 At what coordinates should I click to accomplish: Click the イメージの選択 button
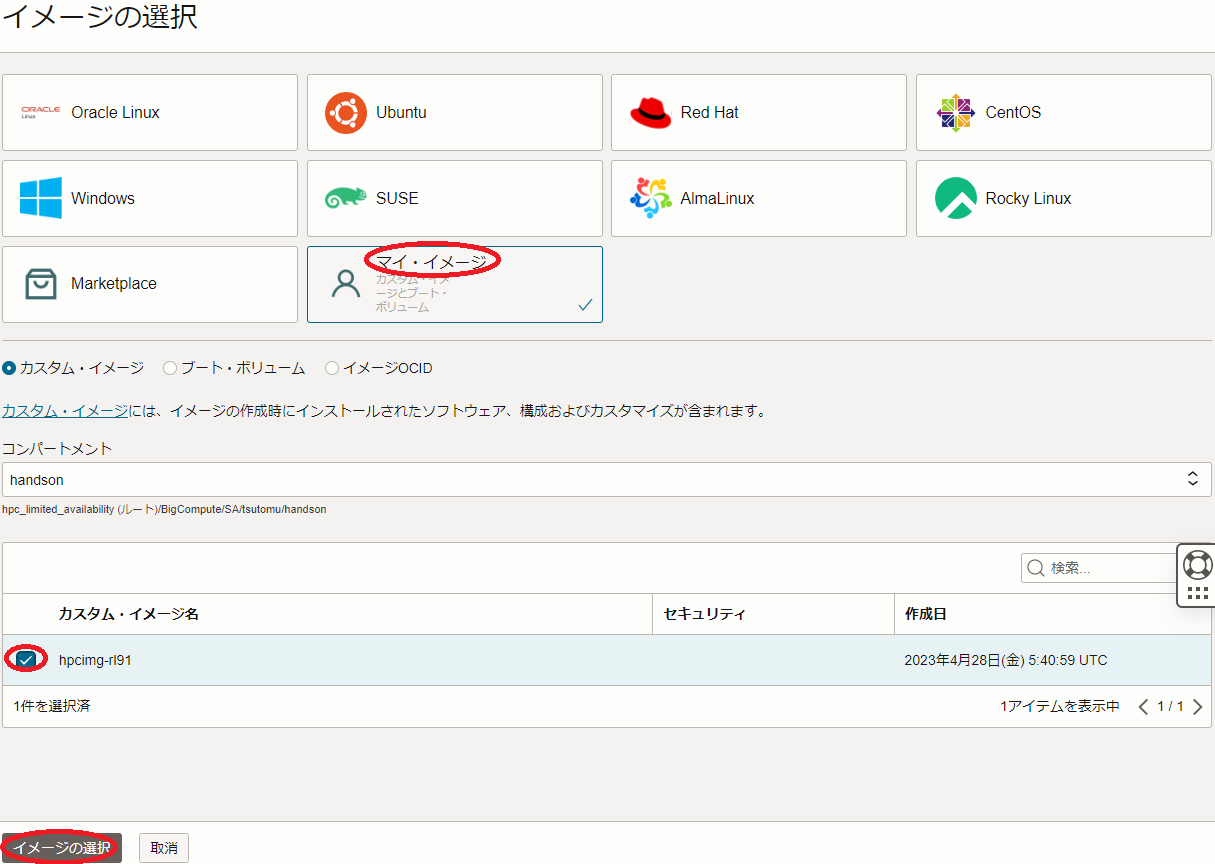click(61, 848)
